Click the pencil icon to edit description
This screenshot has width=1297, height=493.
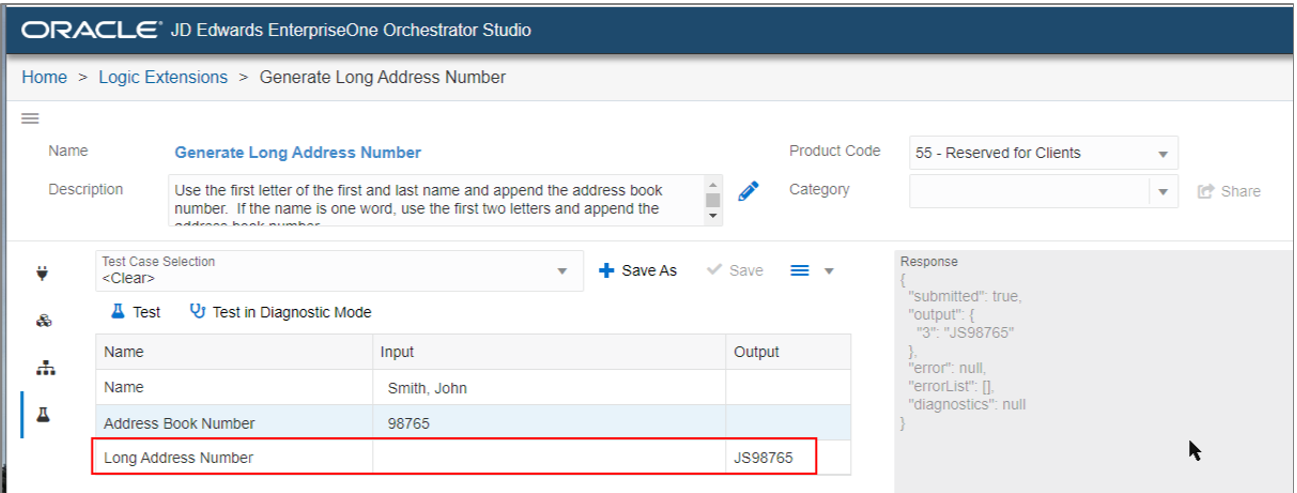748,191
